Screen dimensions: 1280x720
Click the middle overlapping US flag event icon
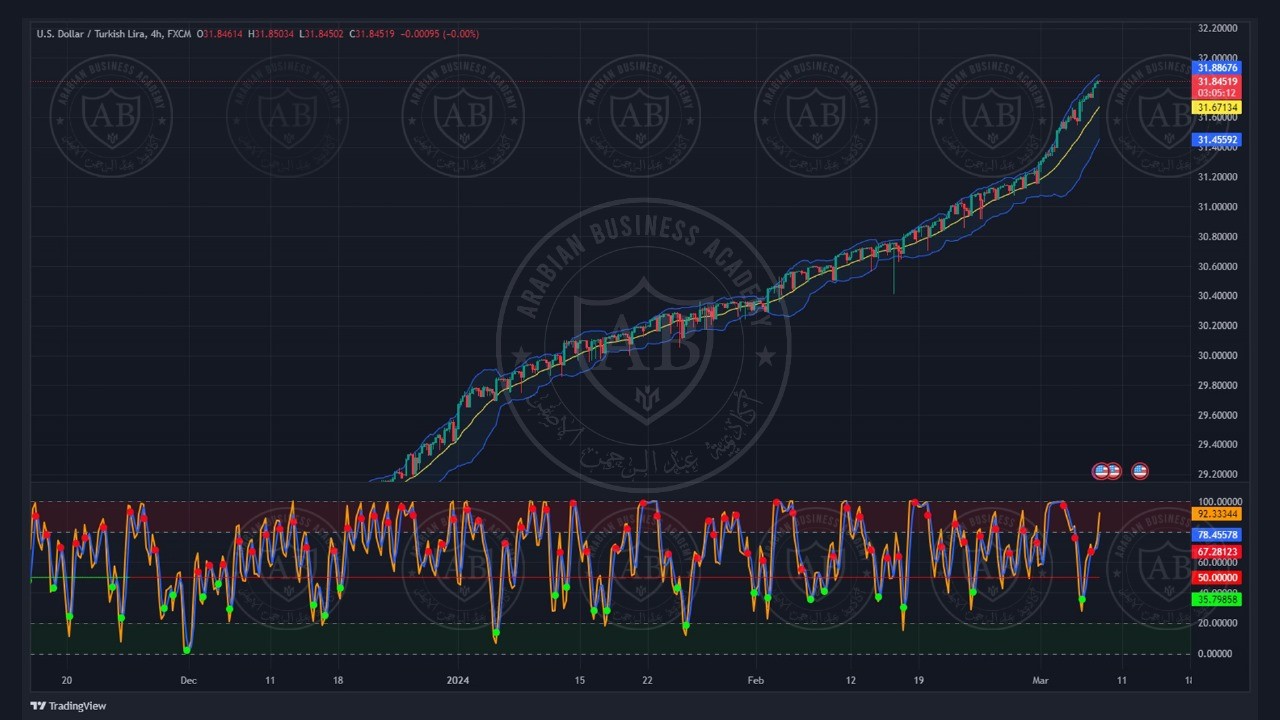coord(1113,471)
